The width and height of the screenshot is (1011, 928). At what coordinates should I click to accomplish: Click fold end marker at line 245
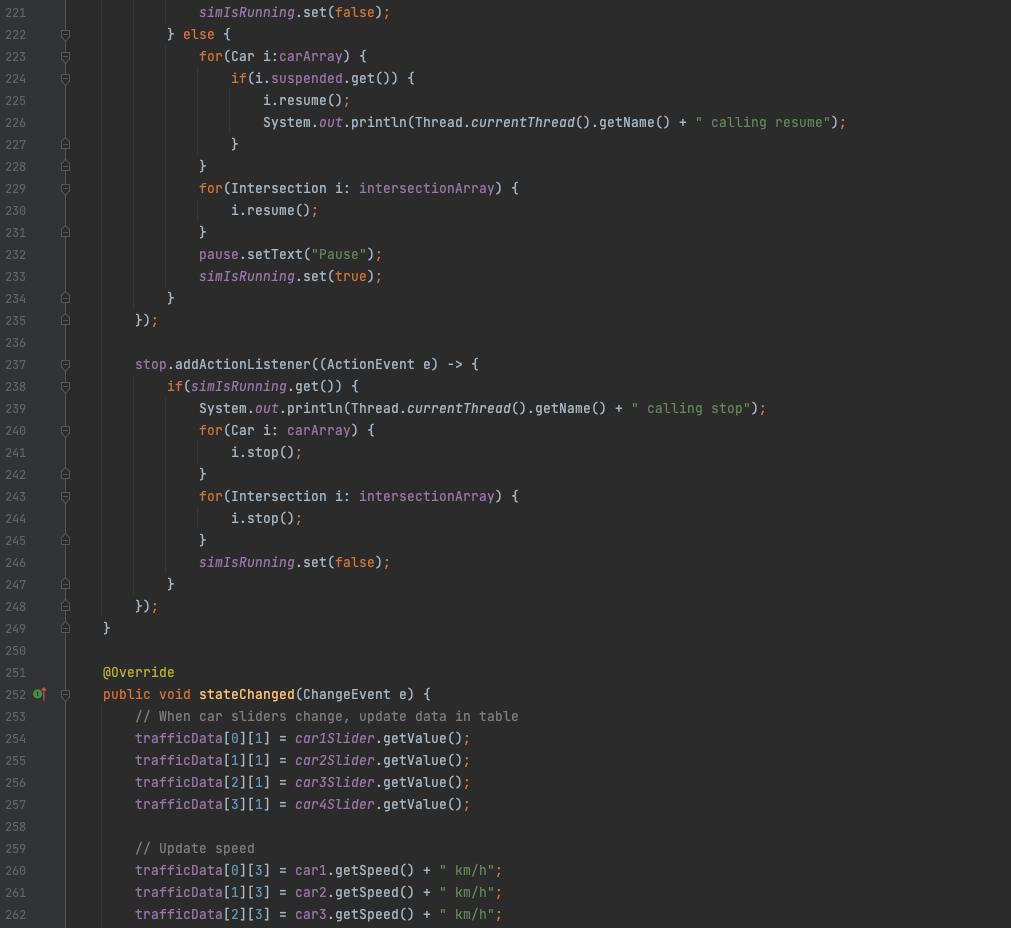coord(65,540)
